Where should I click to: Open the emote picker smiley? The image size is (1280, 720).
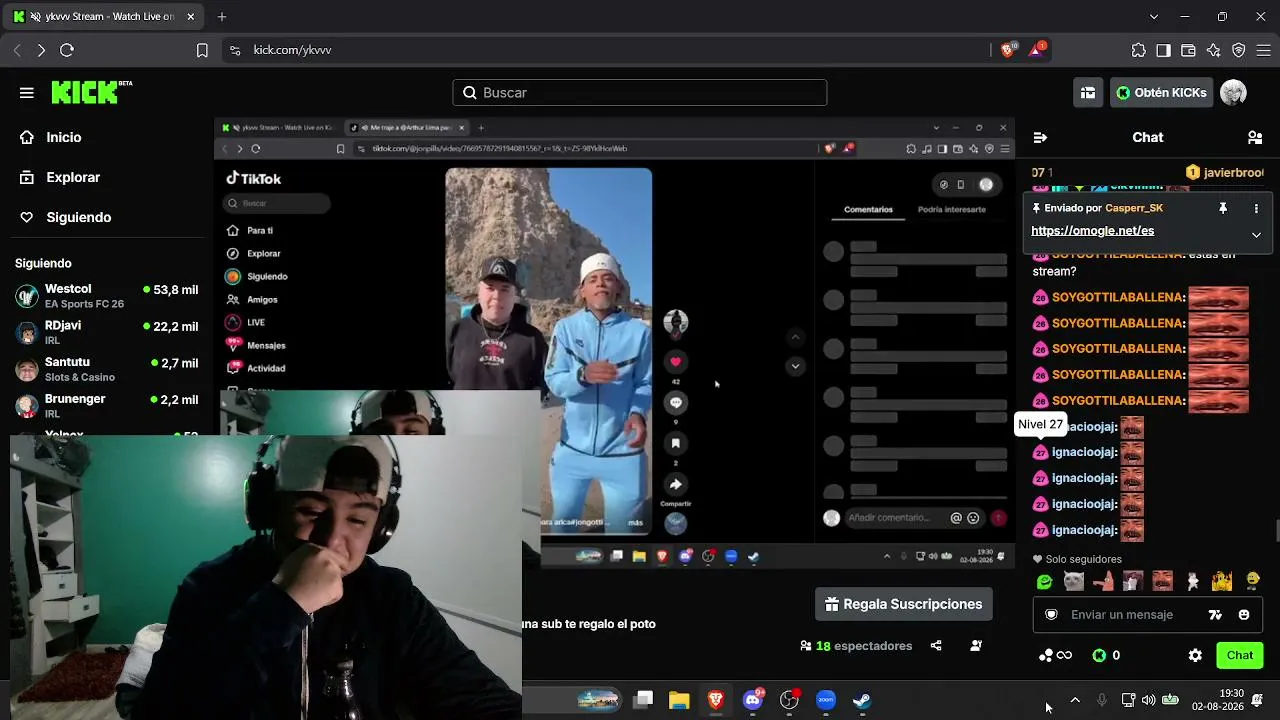(x=1244, y=615)
